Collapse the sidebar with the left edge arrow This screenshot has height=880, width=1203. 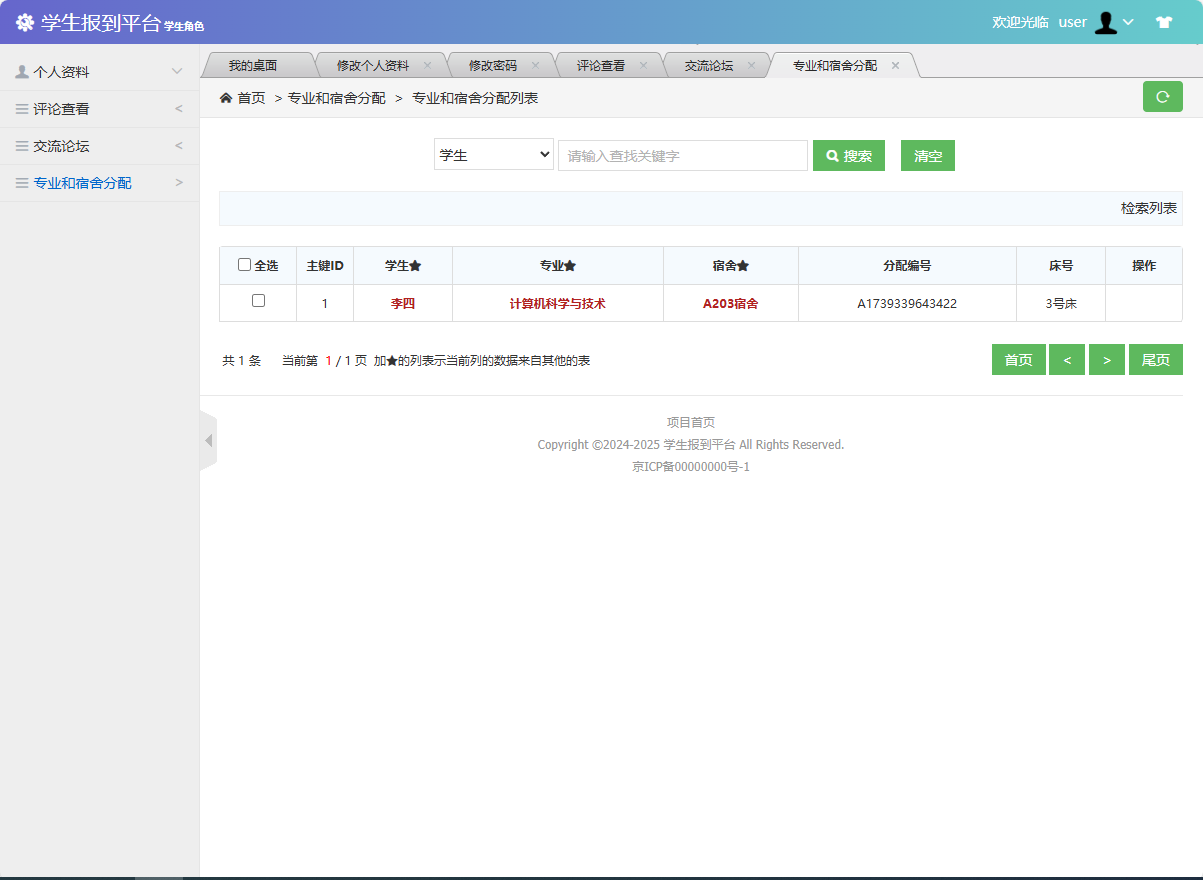209,440
